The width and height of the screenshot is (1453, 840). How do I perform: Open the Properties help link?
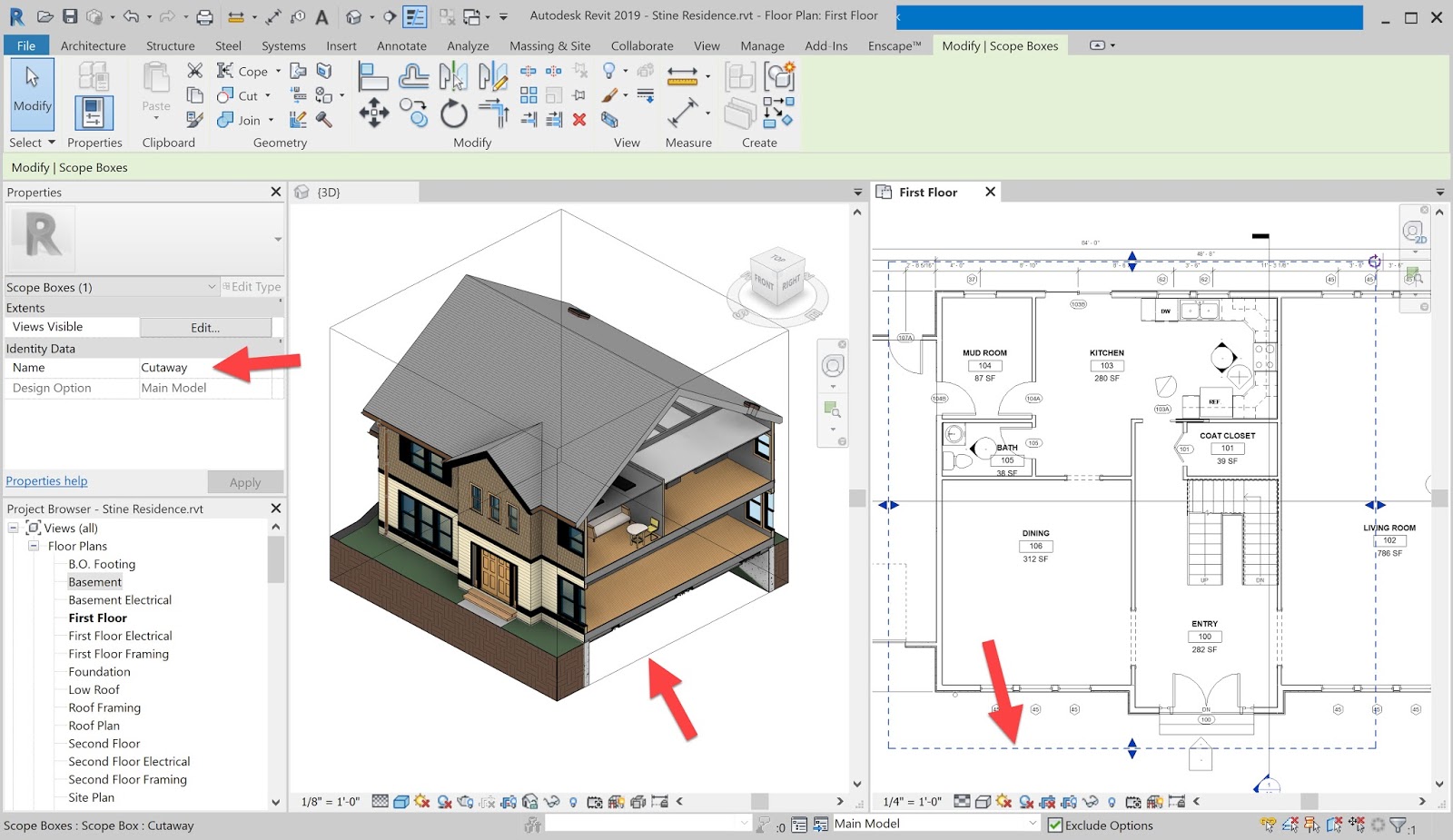pos(46,480)
